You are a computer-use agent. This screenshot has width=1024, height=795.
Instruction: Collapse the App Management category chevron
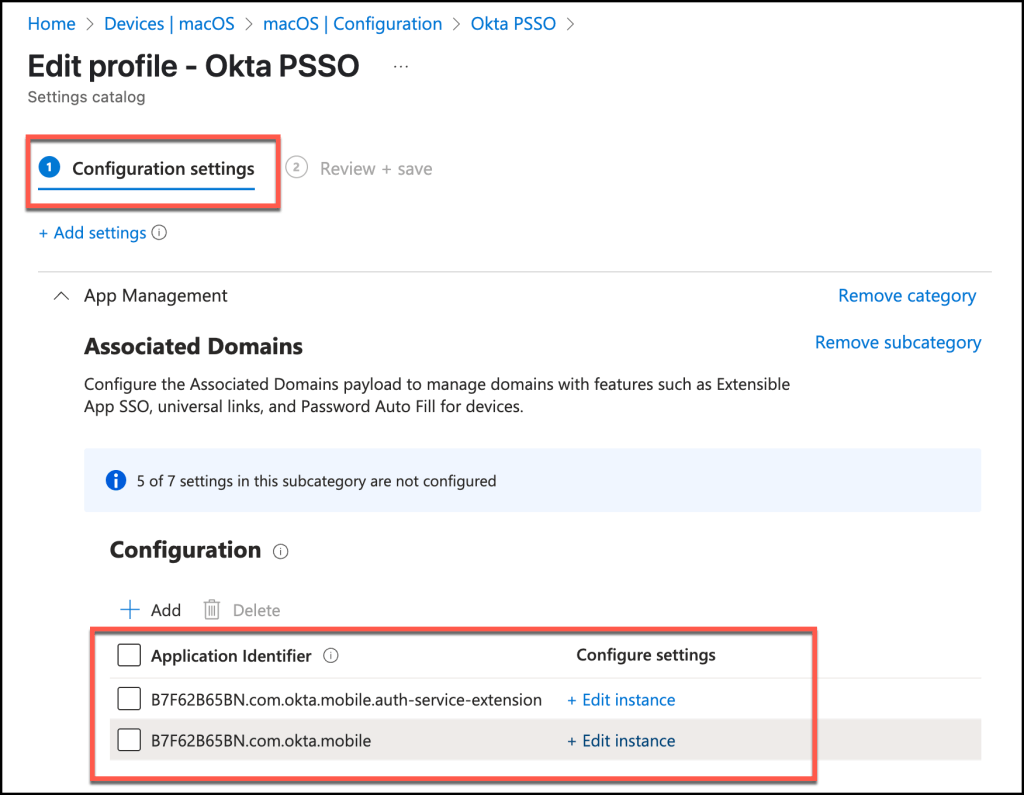[62, 296]
